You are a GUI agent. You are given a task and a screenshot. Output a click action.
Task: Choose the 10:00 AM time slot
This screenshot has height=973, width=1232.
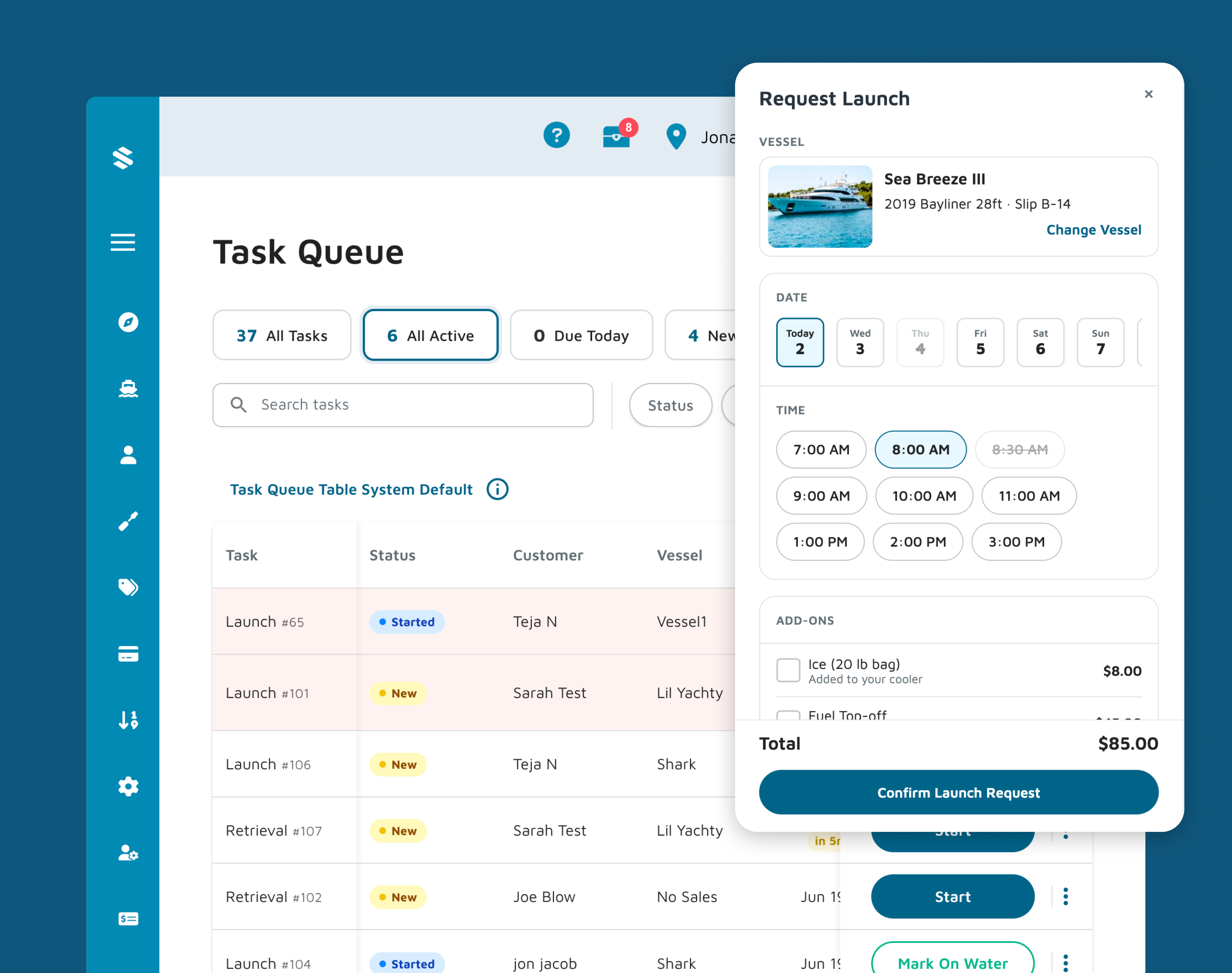pos(924,496)
